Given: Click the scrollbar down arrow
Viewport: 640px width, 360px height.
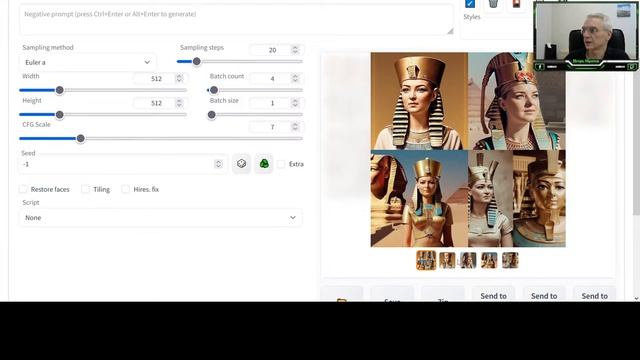Looking at the screenshot, I should (x=636, y=299).
